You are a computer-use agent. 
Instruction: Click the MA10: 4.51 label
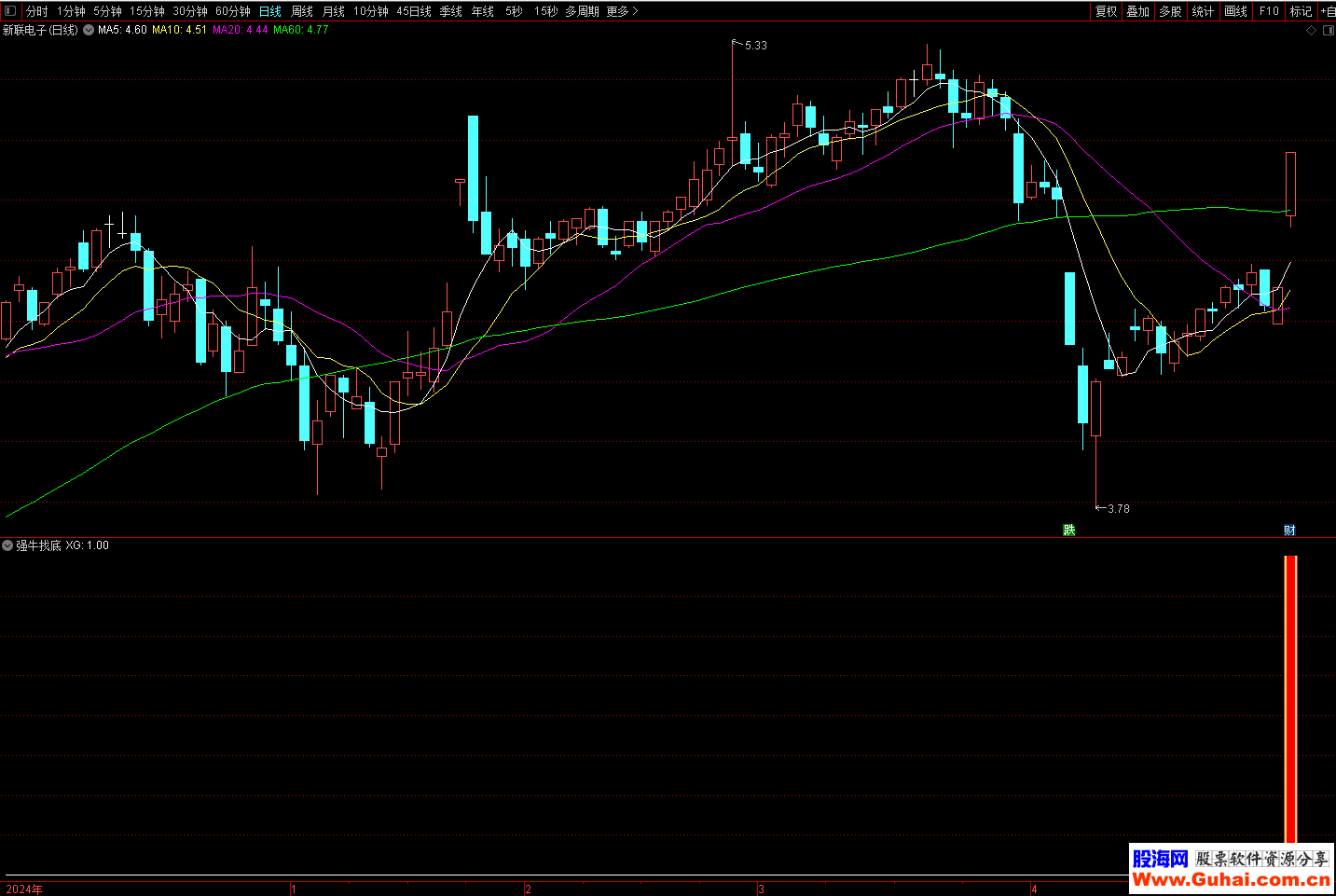[x=179, y=30]
